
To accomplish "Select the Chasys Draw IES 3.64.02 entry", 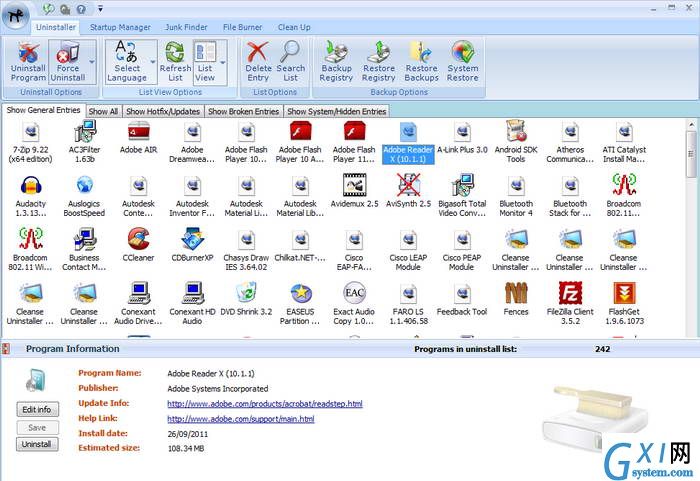I will pyautogui.click(x=246, y=250).
